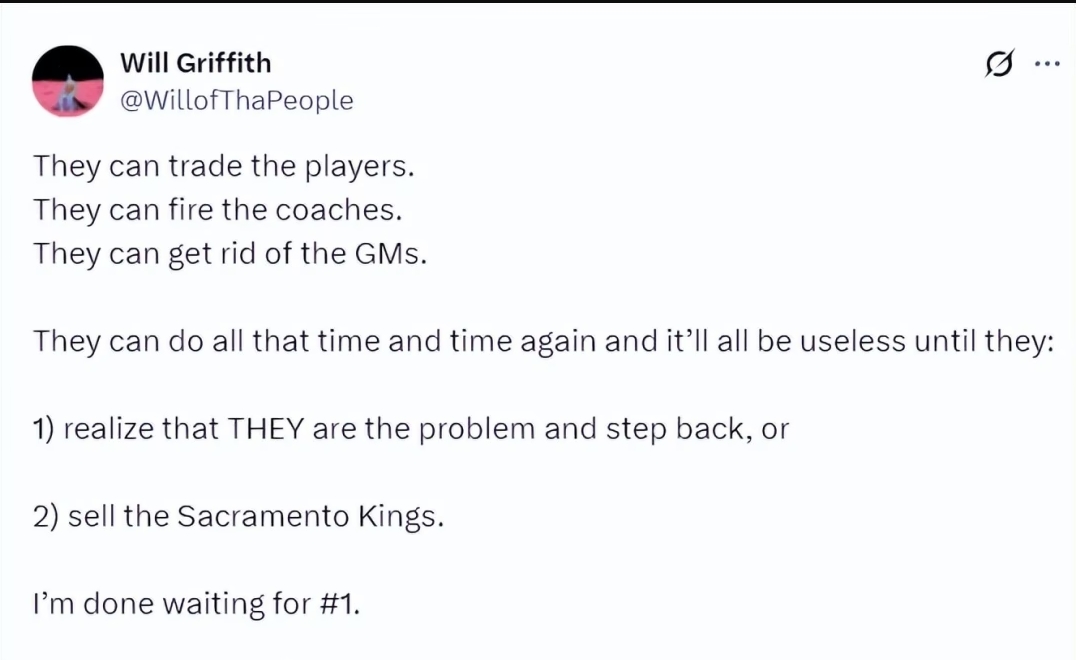Click the option "1) realize that THEY are the problem"

411,429
